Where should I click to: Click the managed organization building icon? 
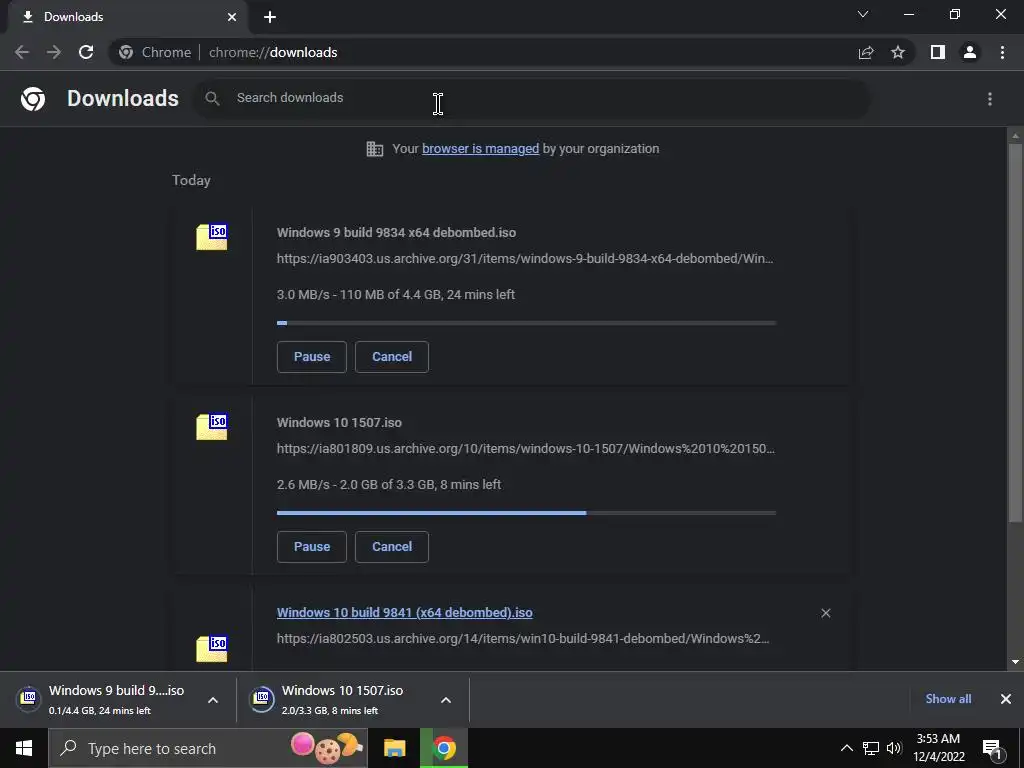click(x=375, y=149)
